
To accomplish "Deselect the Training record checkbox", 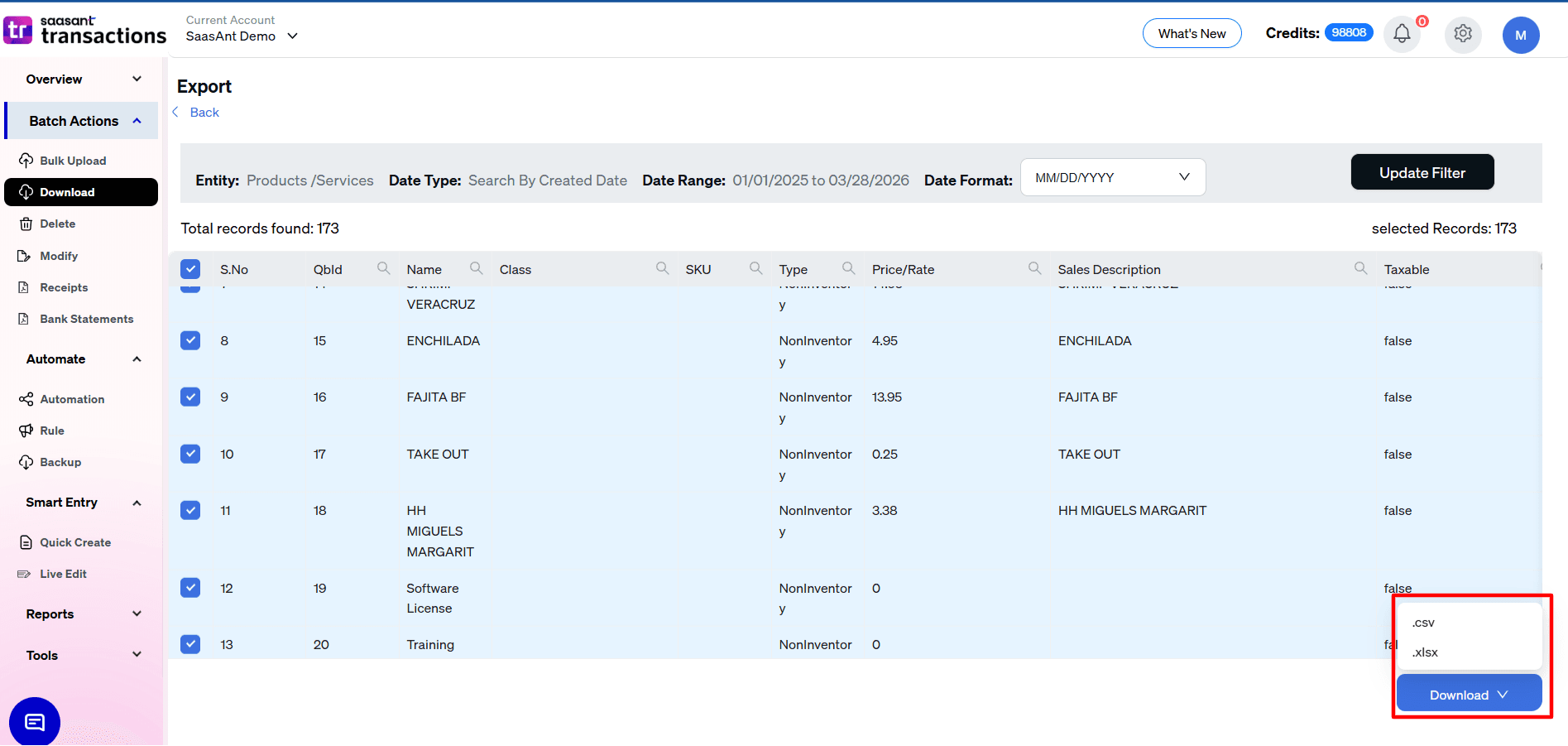I will click(190, 644).
